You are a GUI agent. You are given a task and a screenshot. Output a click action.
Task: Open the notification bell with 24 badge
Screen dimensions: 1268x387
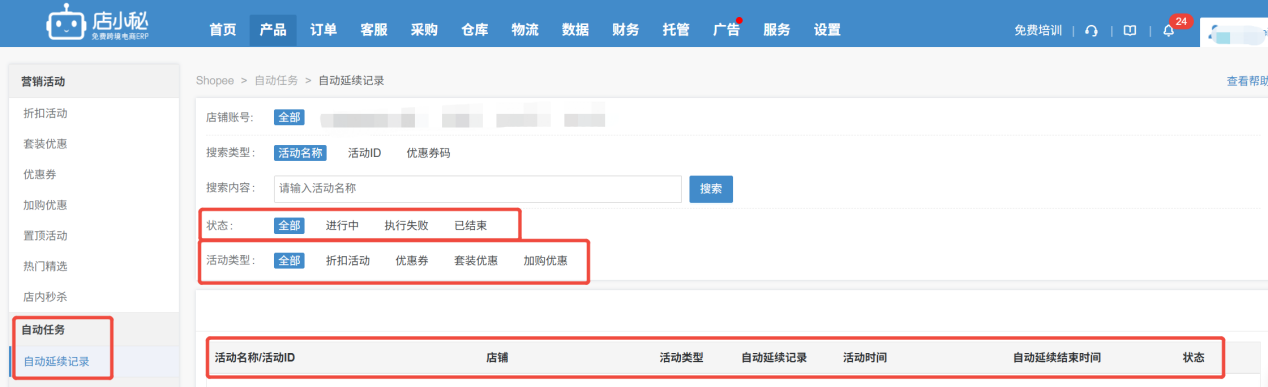click(x=1168, y=30)
